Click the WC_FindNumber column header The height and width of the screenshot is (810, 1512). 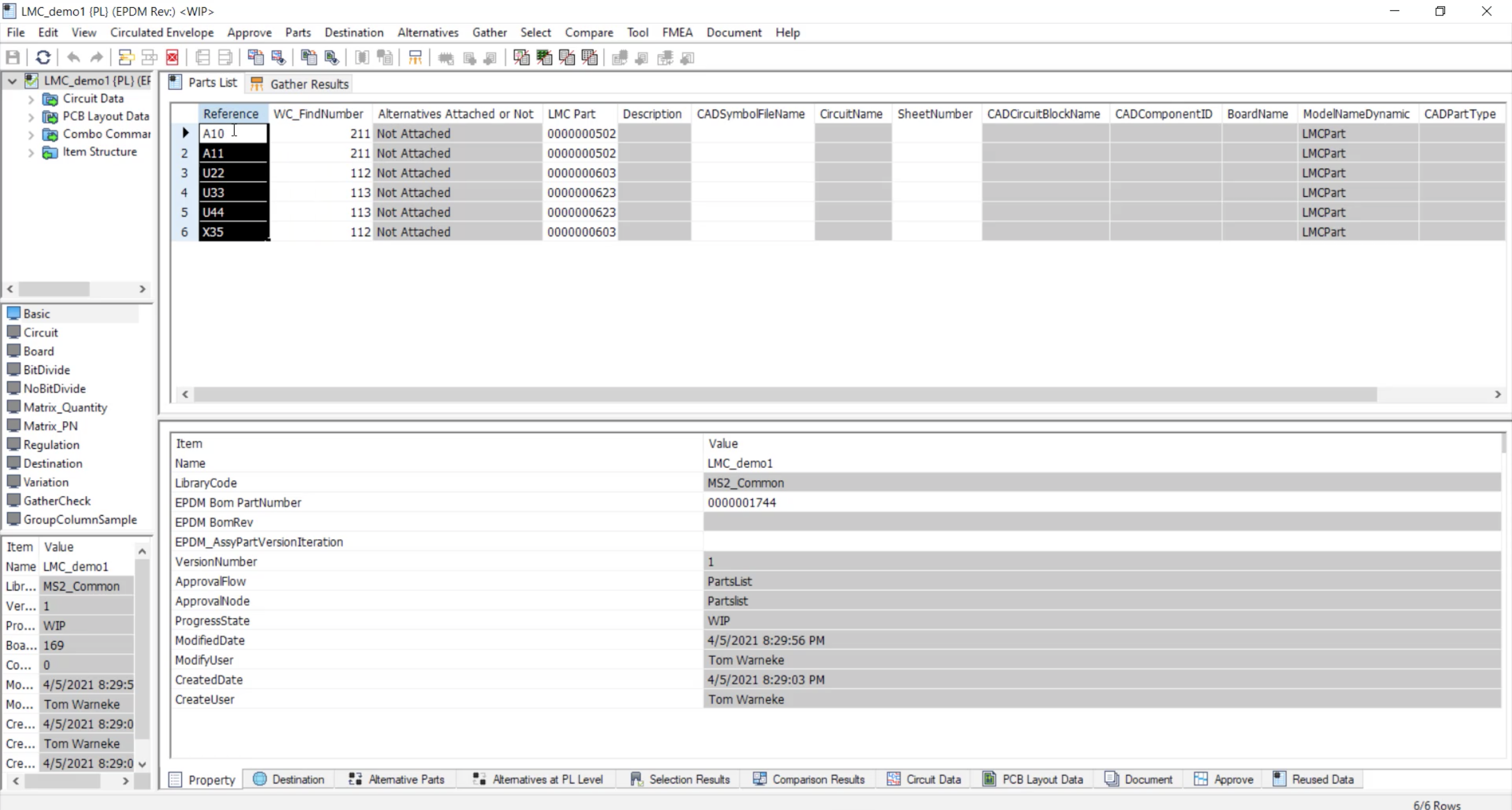(x=318, y=114)
